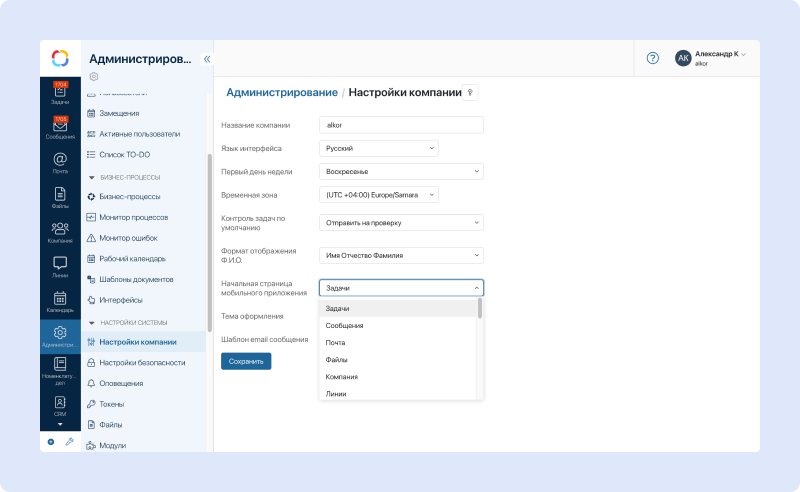Choose Компания in the dropdown list

click(x=397, y=377)
